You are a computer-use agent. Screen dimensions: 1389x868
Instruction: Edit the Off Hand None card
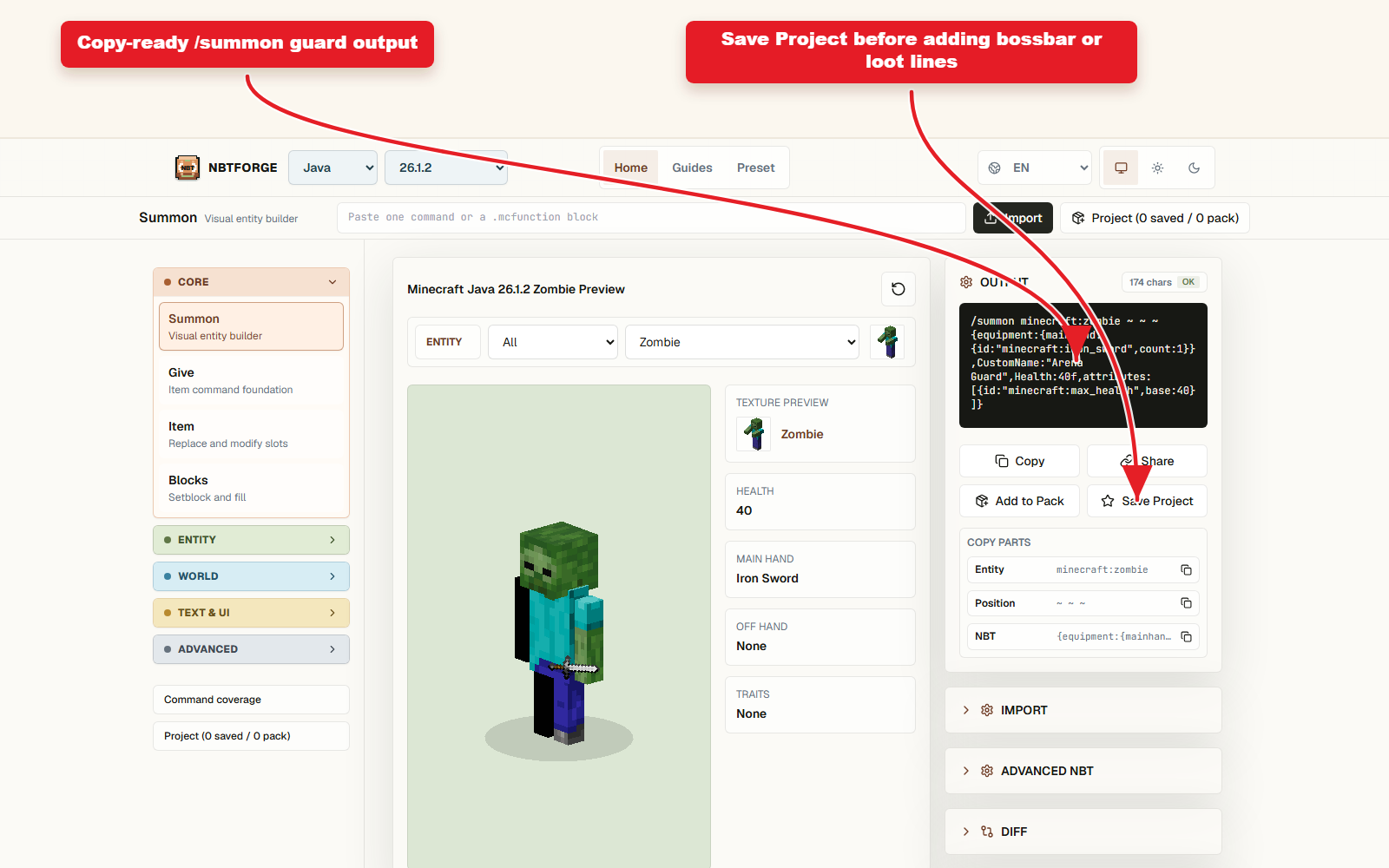(820, 637)
